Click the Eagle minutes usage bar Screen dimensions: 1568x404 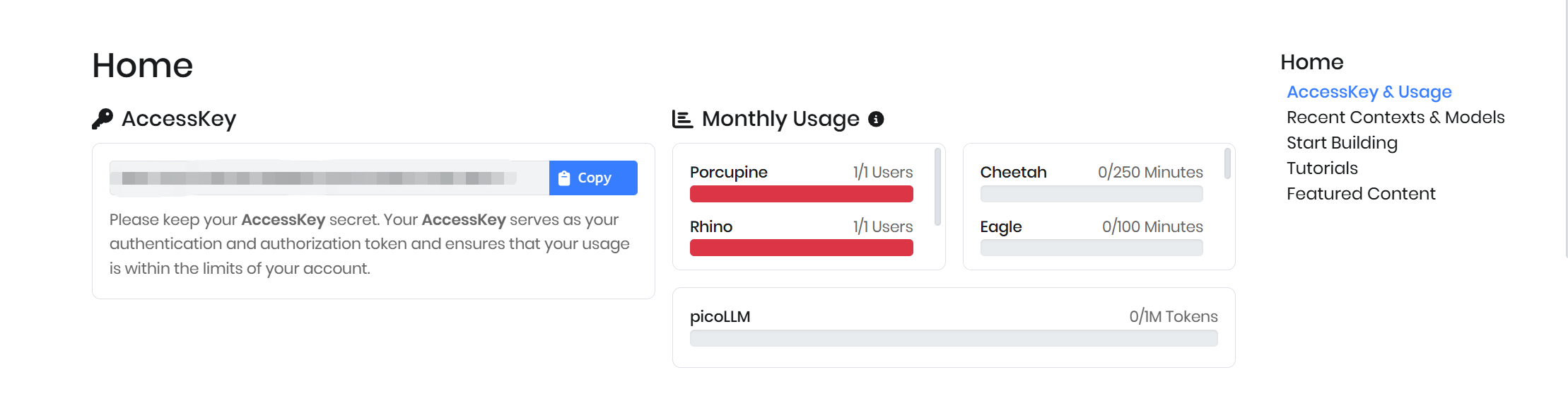[x=1091, y=248]
